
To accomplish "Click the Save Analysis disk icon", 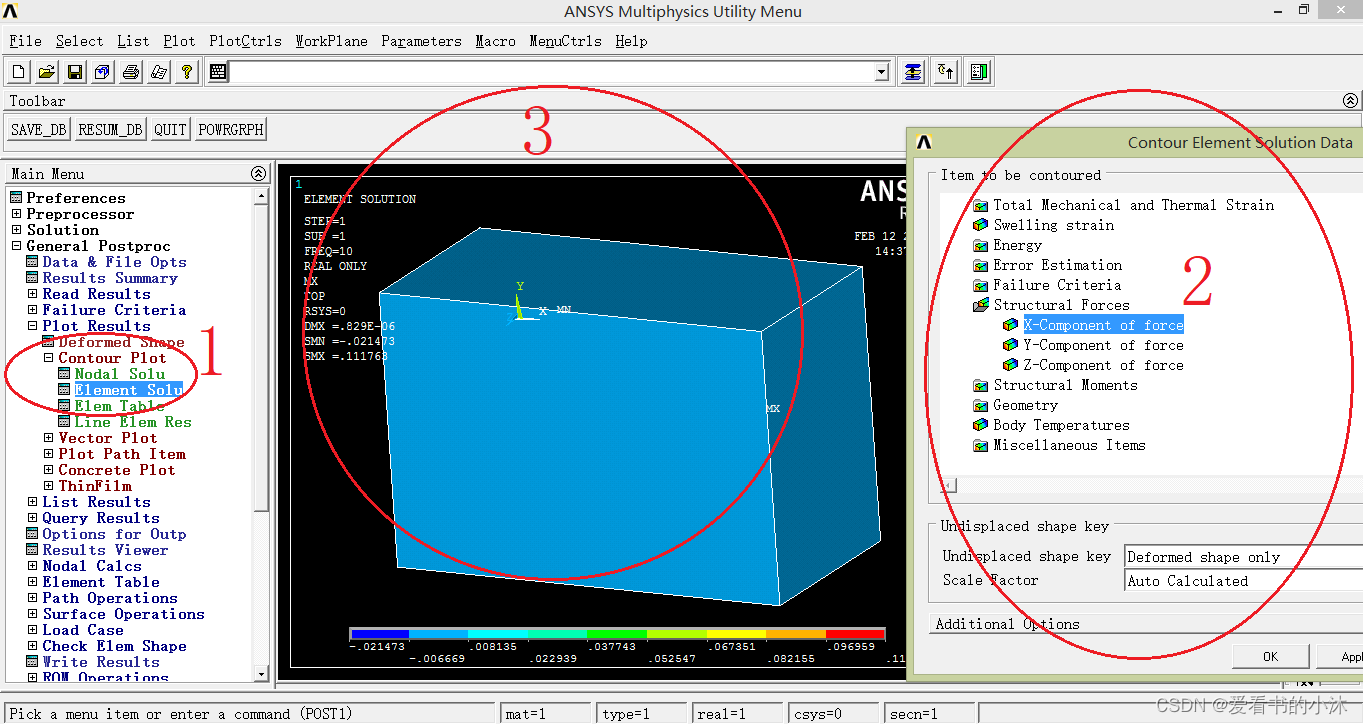I will click(75, 72).
